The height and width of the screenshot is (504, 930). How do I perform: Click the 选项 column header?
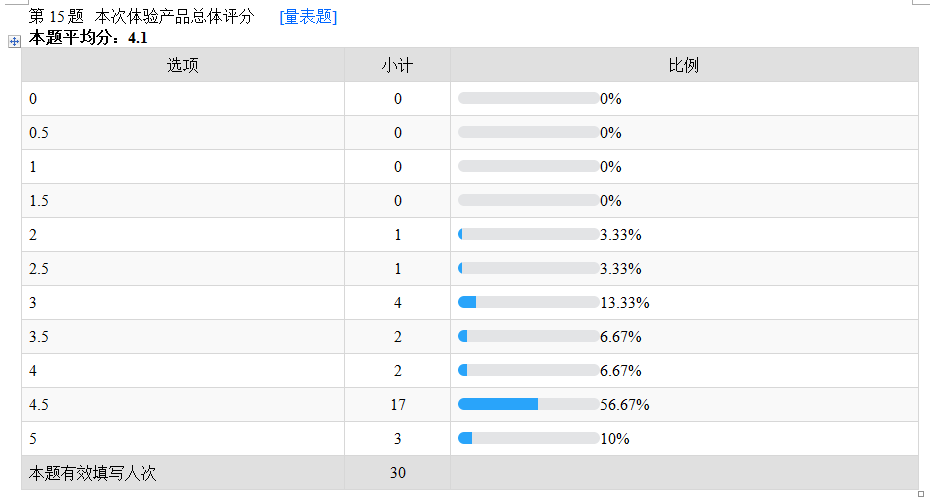[x=182, y=65]
